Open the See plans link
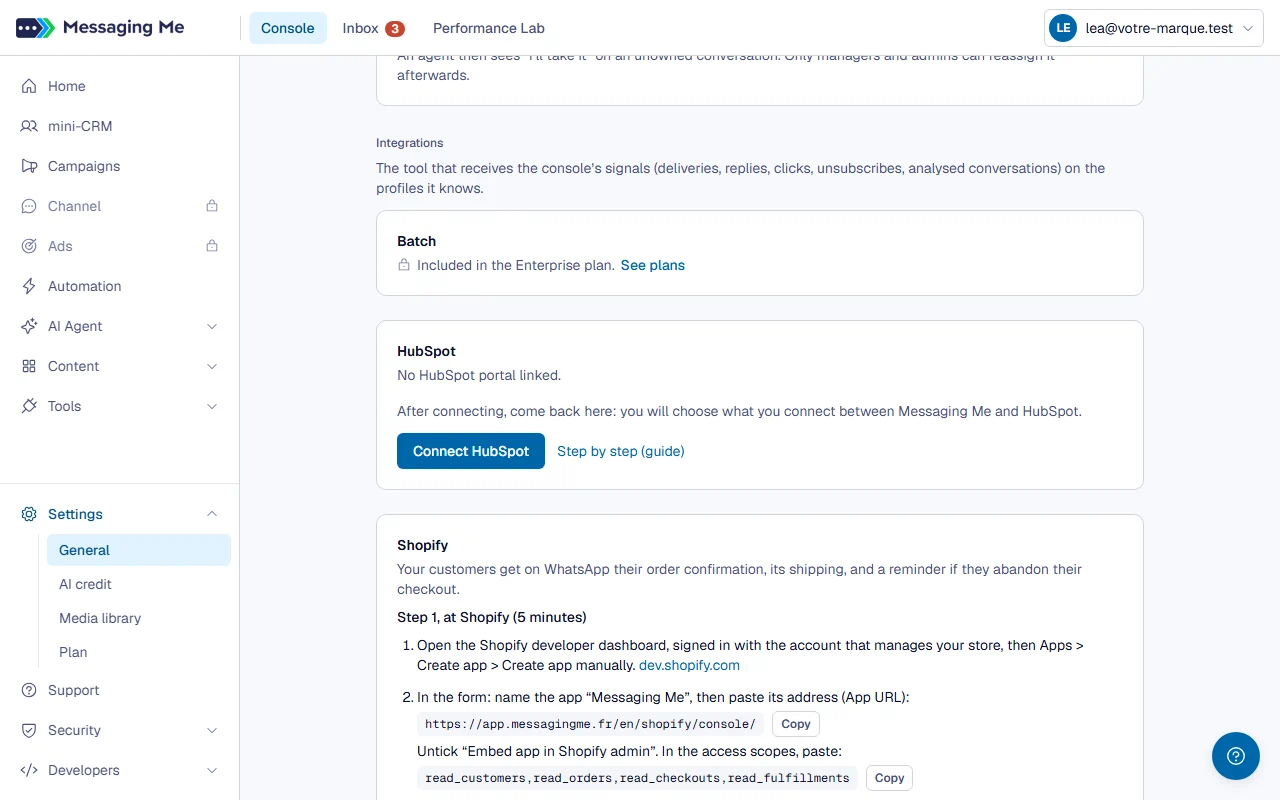Viewport: 1280px width, 800px height. point(653,265)
